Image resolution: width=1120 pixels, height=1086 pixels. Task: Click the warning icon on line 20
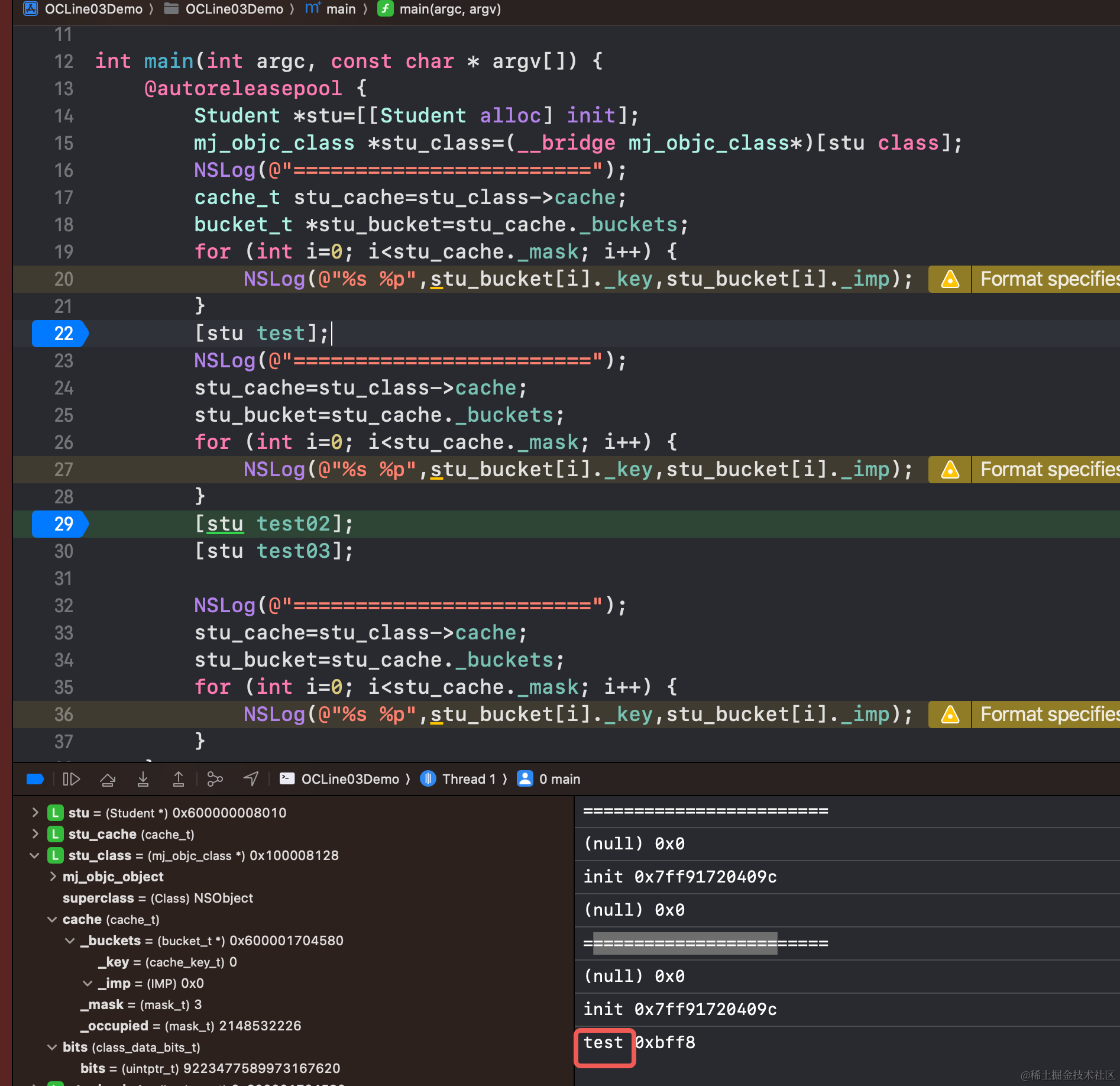950,279
